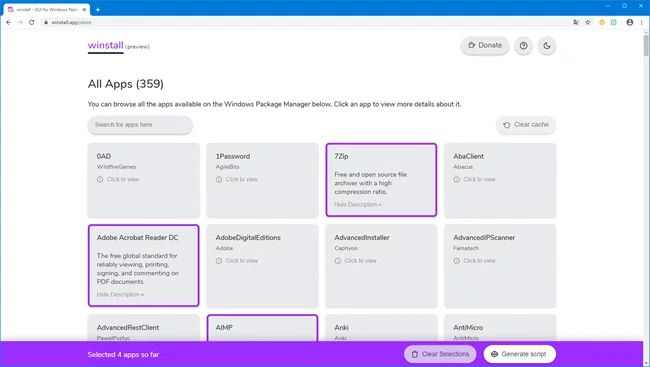Viewport: 650px width, 367px height.
Task: Select the AdobeDigitalEditions card
Action: coord(262,266)
